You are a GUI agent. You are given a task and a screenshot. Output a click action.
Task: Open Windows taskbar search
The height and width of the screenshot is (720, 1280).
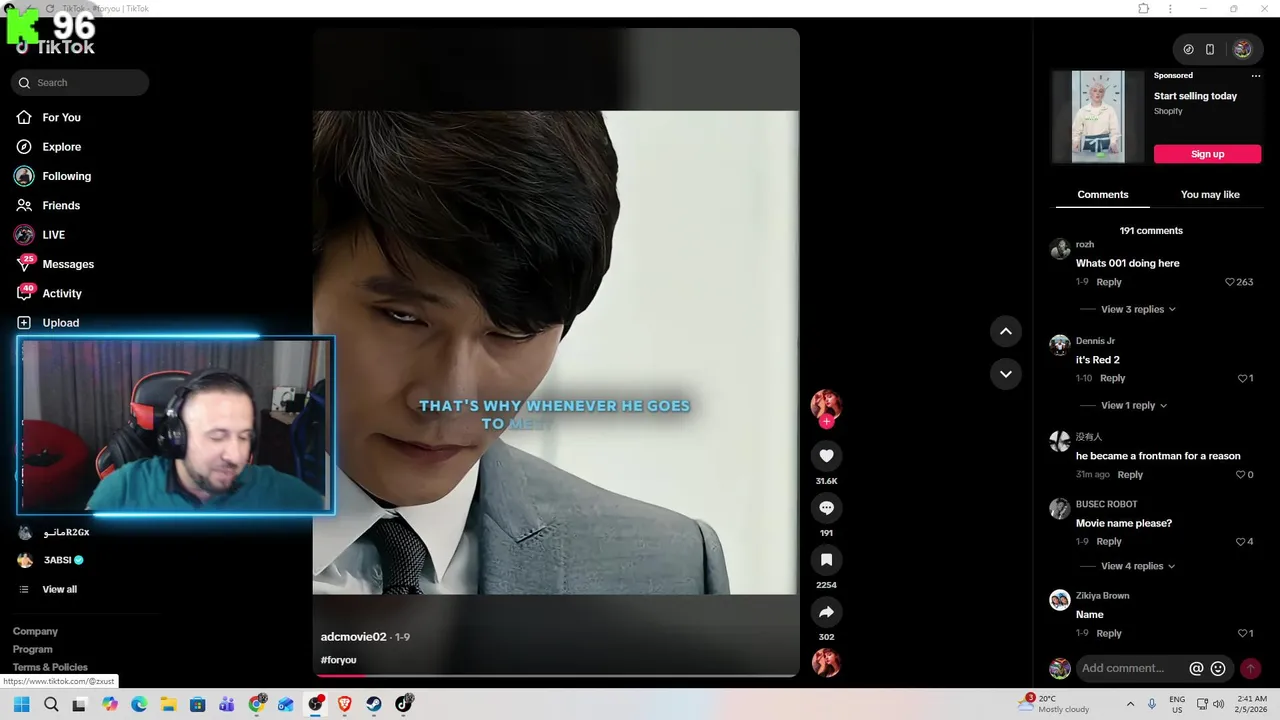pyautogui.click(x=51, y=704)
